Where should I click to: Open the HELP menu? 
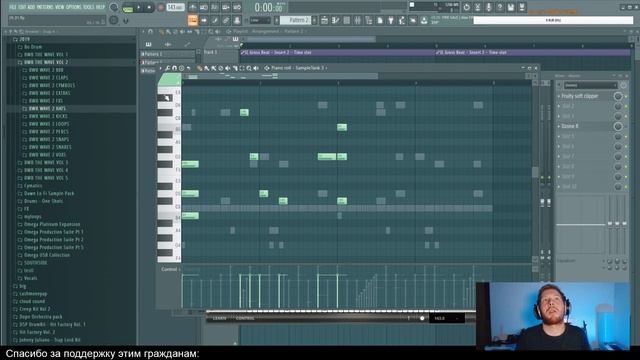point(100,7)
